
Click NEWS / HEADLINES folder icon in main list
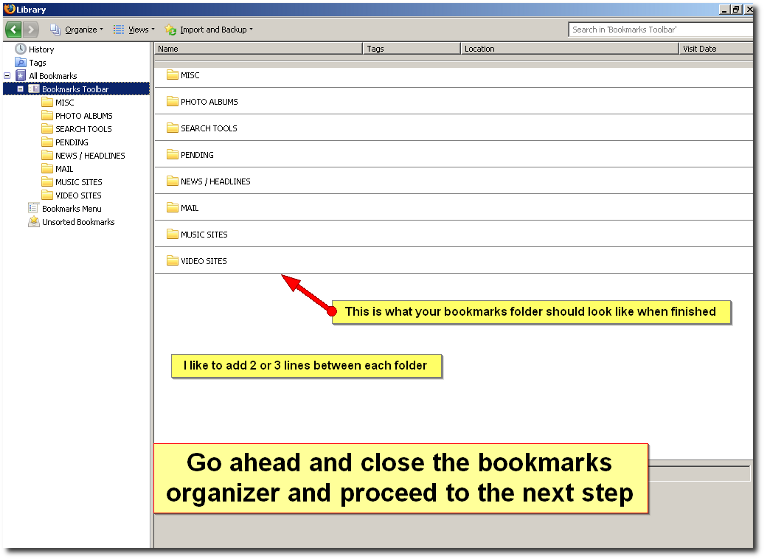tap(172, 181)
